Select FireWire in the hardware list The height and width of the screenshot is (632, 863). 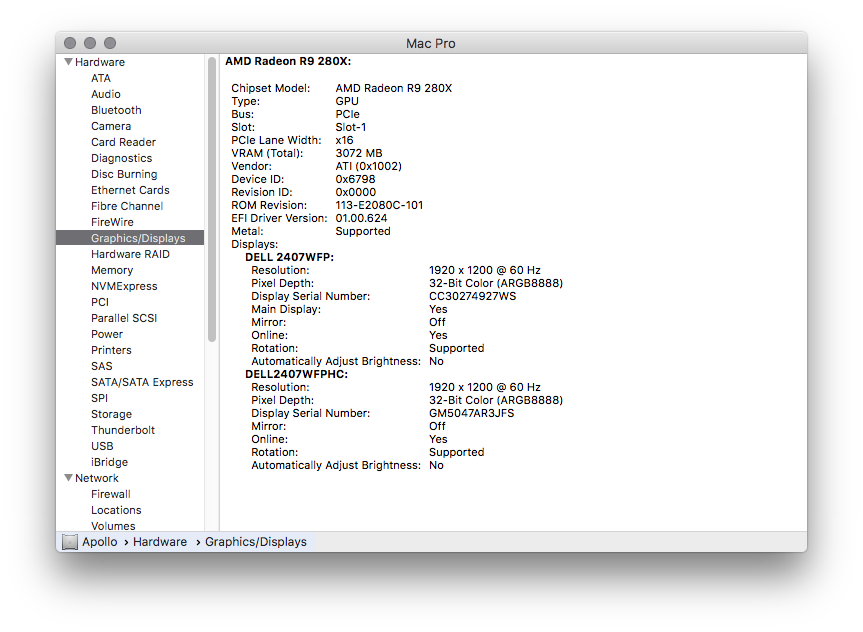pyautogui.click(x=112, y=222)
